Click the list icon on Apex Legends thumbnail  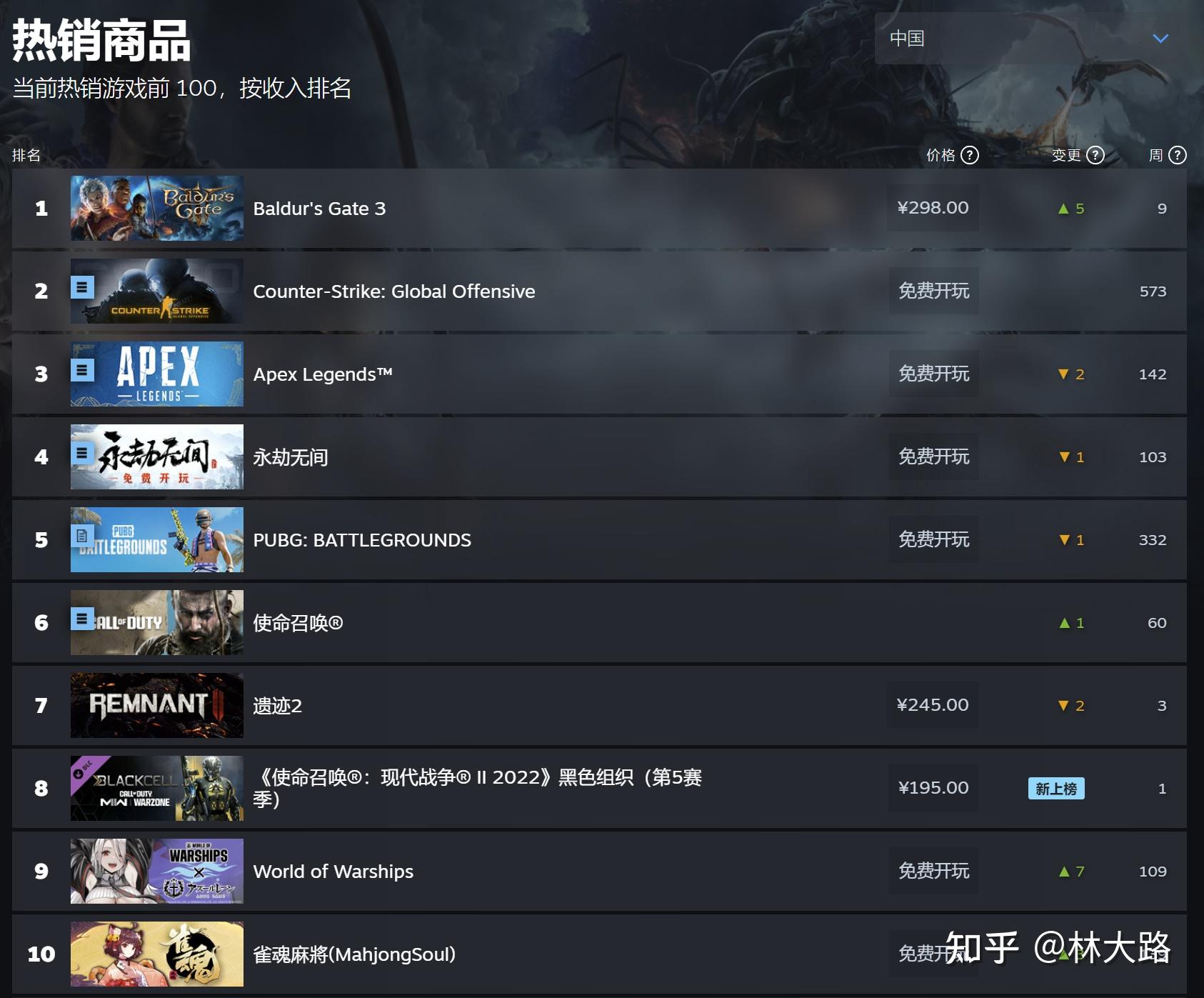(82, 370)
